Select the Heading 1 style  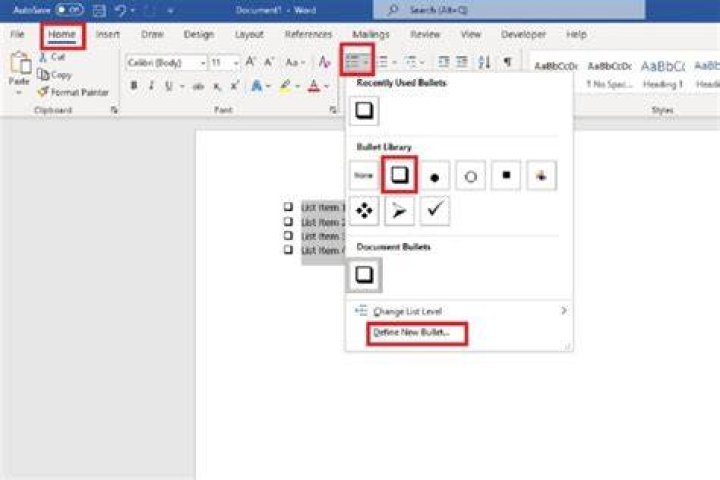pyautogui.click(x=663, y=74)
